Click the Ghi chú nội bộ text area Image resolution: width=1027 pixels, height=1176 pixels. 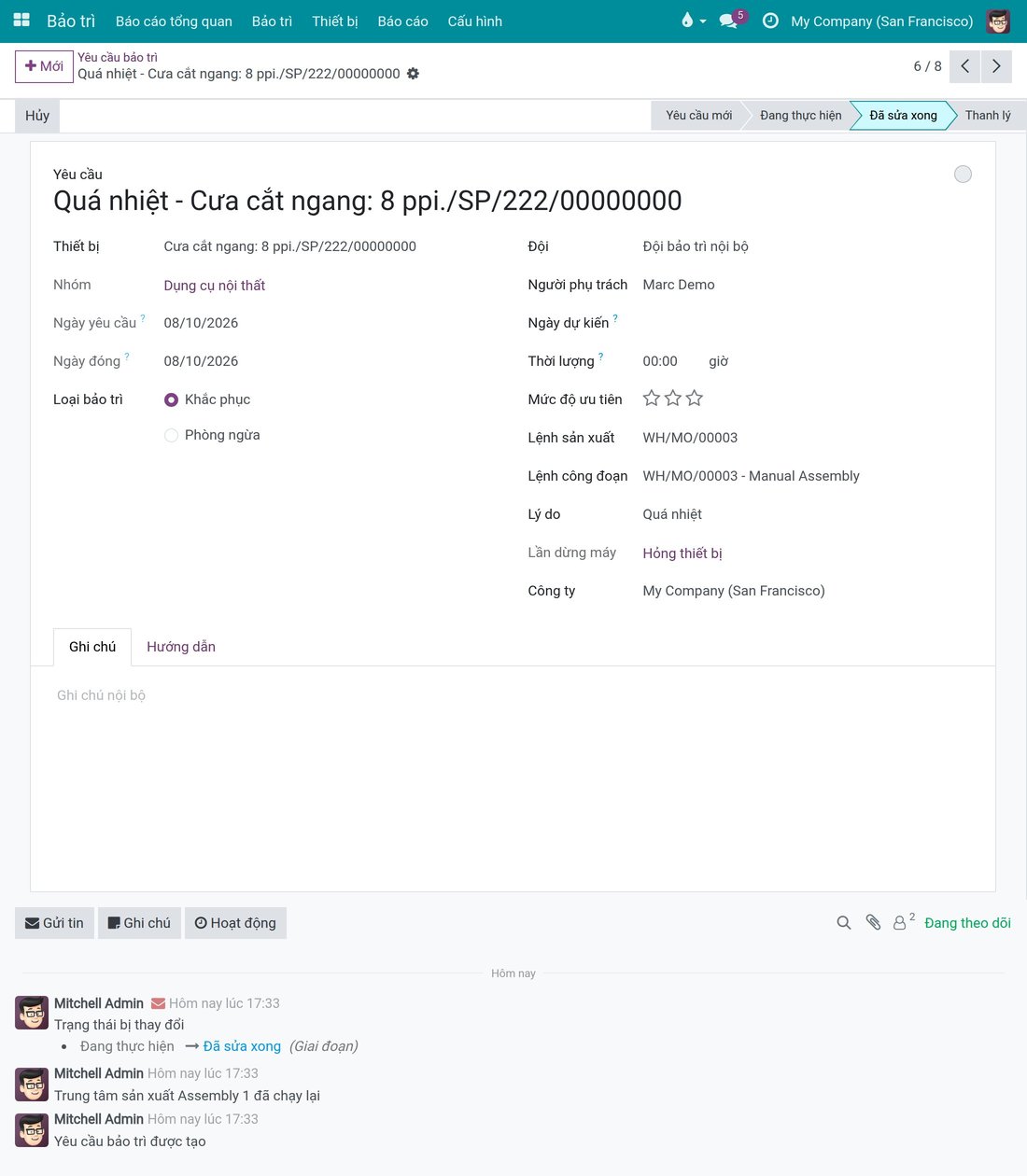tap(513, 695)
